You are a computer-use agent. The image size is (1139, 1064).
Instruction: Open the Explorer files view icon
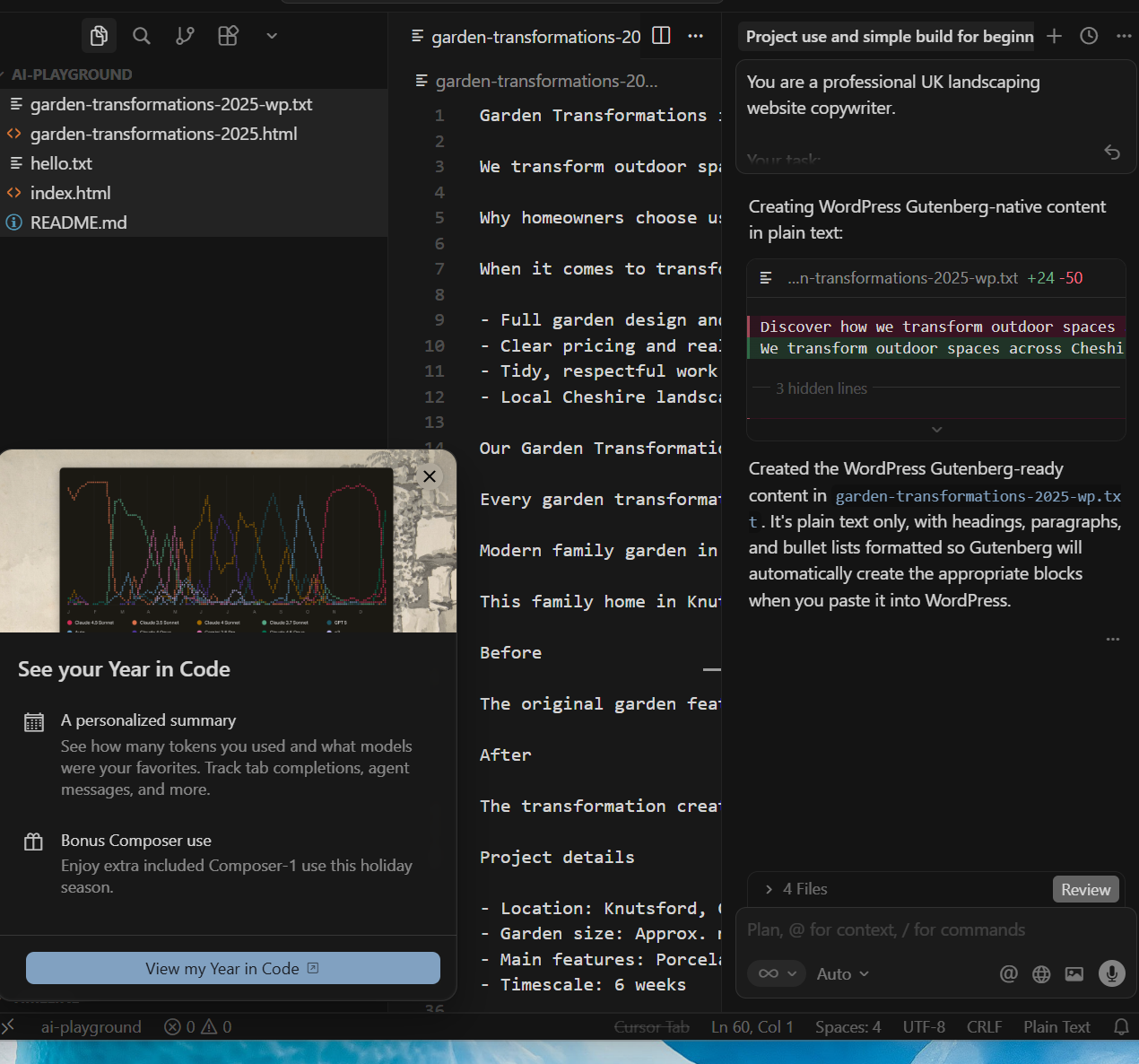pos(99,36)
